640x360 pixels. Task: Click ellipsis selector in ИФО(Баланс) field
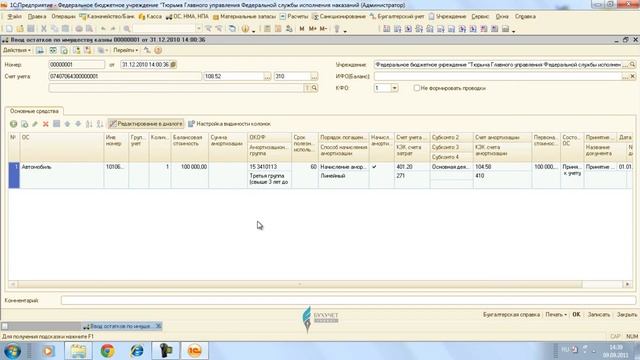click(x=625, y=76)
